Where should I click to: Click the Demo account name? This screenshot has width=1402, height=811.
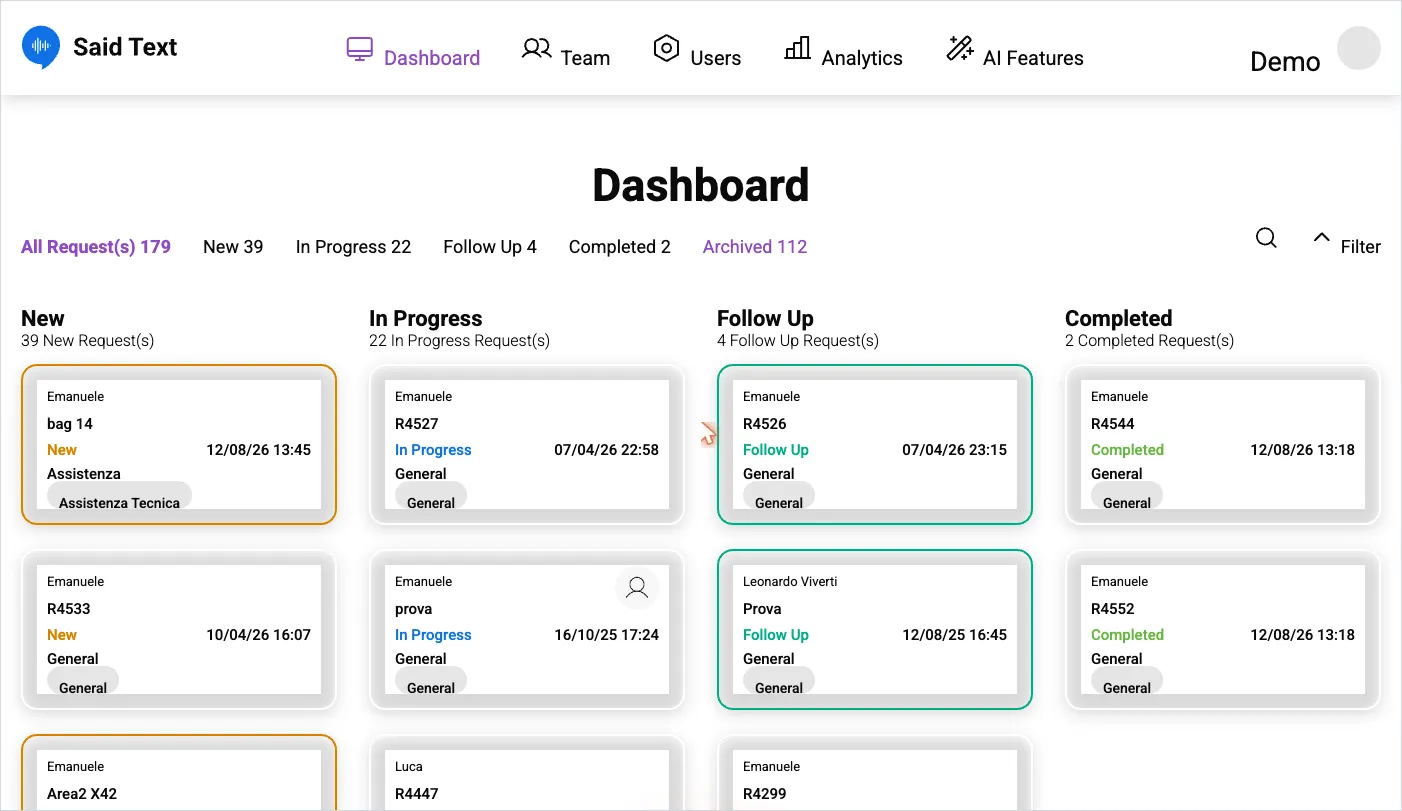point(1285,62)
